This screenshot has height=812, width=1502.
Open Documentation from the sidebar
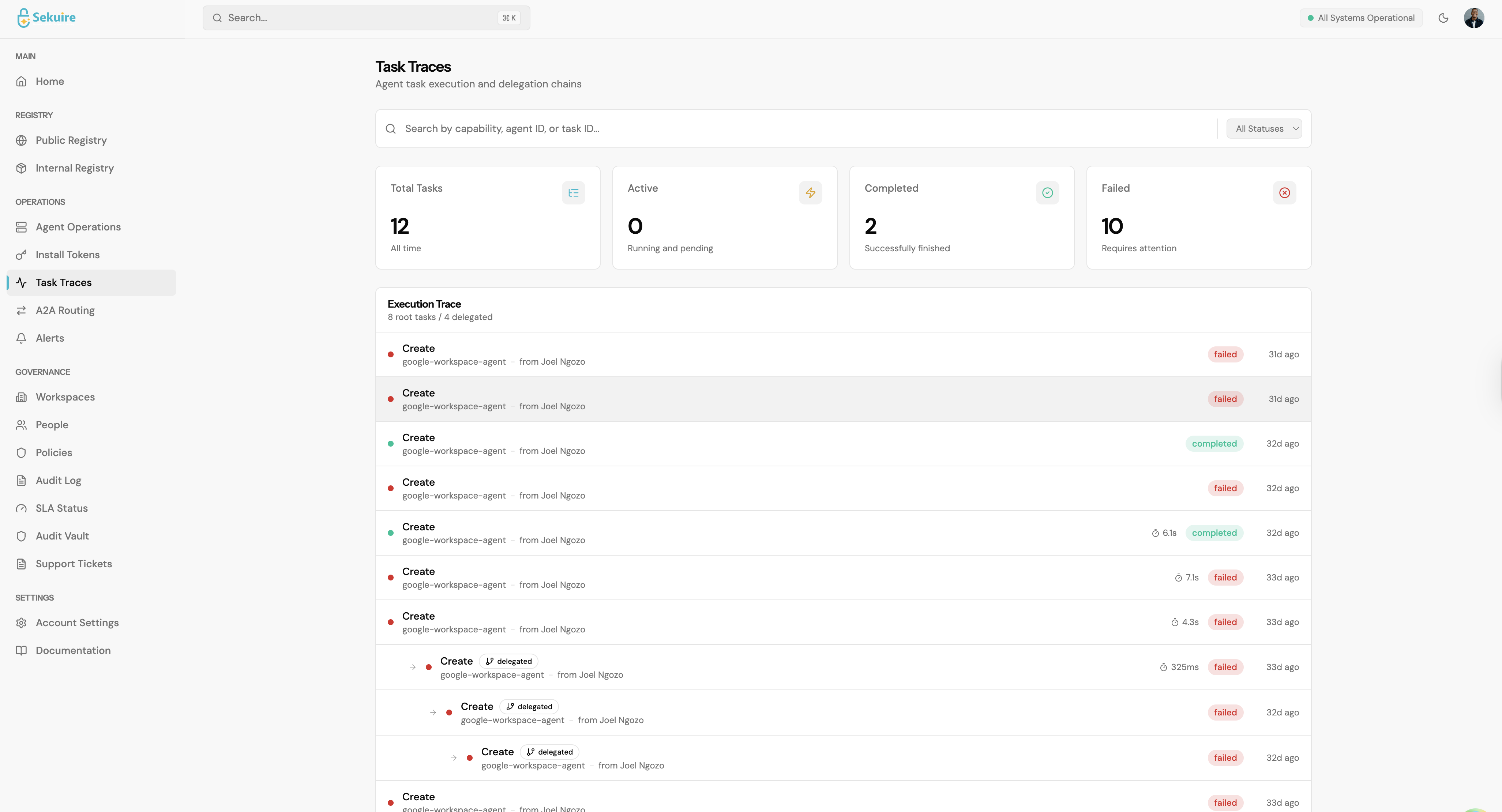(x=73, y=650)
